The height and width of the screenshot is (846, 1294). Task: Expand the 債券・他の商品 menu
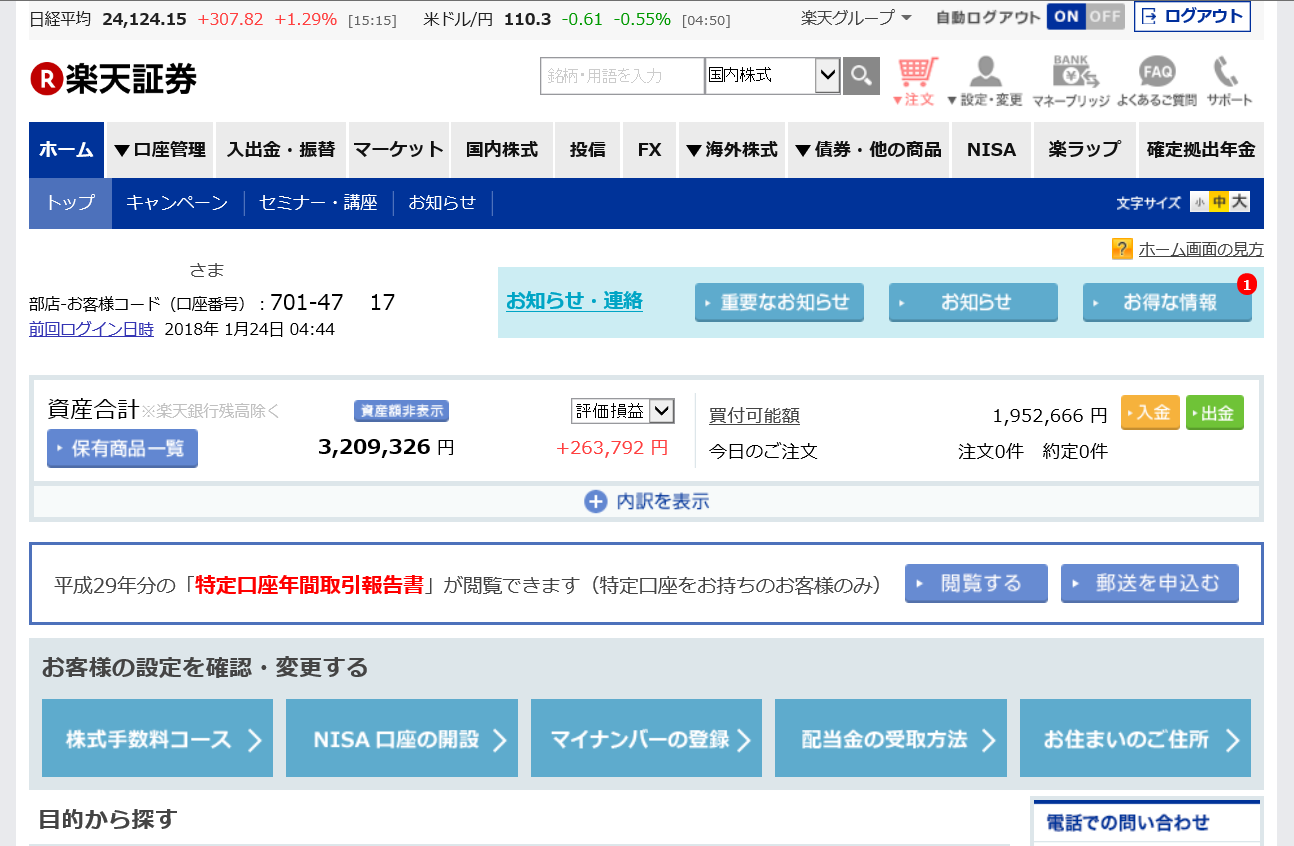pyautogui.click(x=868, y=150)
